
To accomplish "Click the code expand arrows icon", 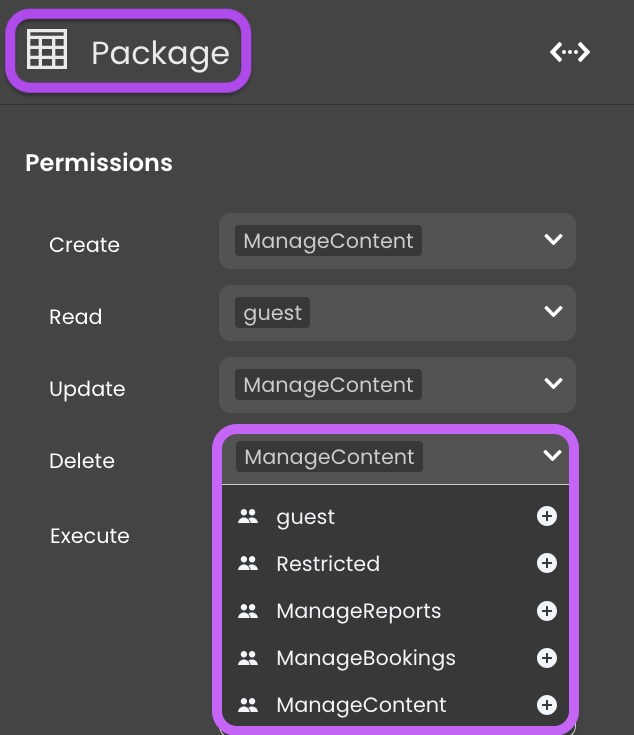I will tap(569, 52).
